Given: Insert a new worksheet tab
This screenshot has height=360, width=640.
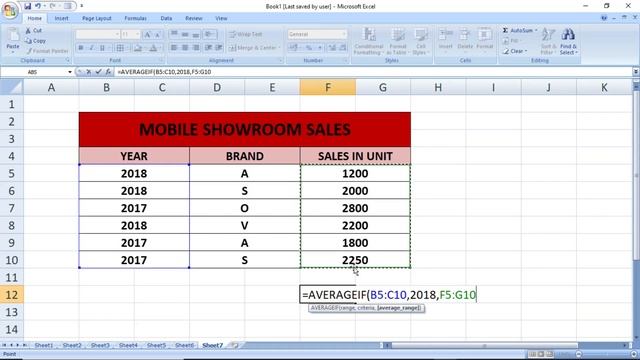Looking at the screenshot, I should (x=235, y=345).
